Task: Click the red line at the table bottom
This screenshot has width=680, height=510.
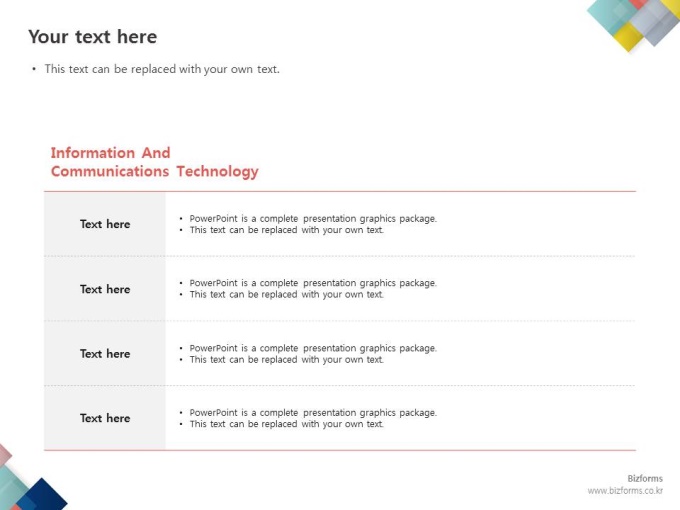Action: tap(340, 450)
